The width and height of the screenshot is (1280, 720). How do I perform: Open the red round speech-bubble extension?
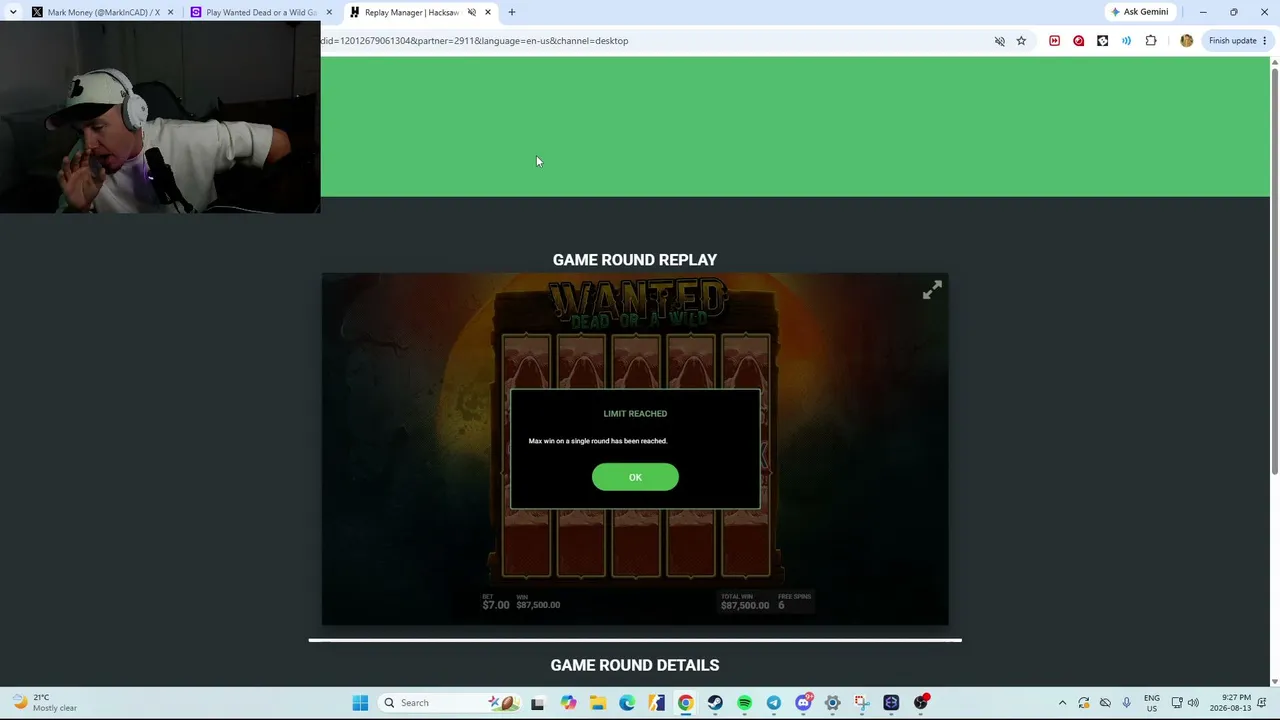click(1078, 41)
